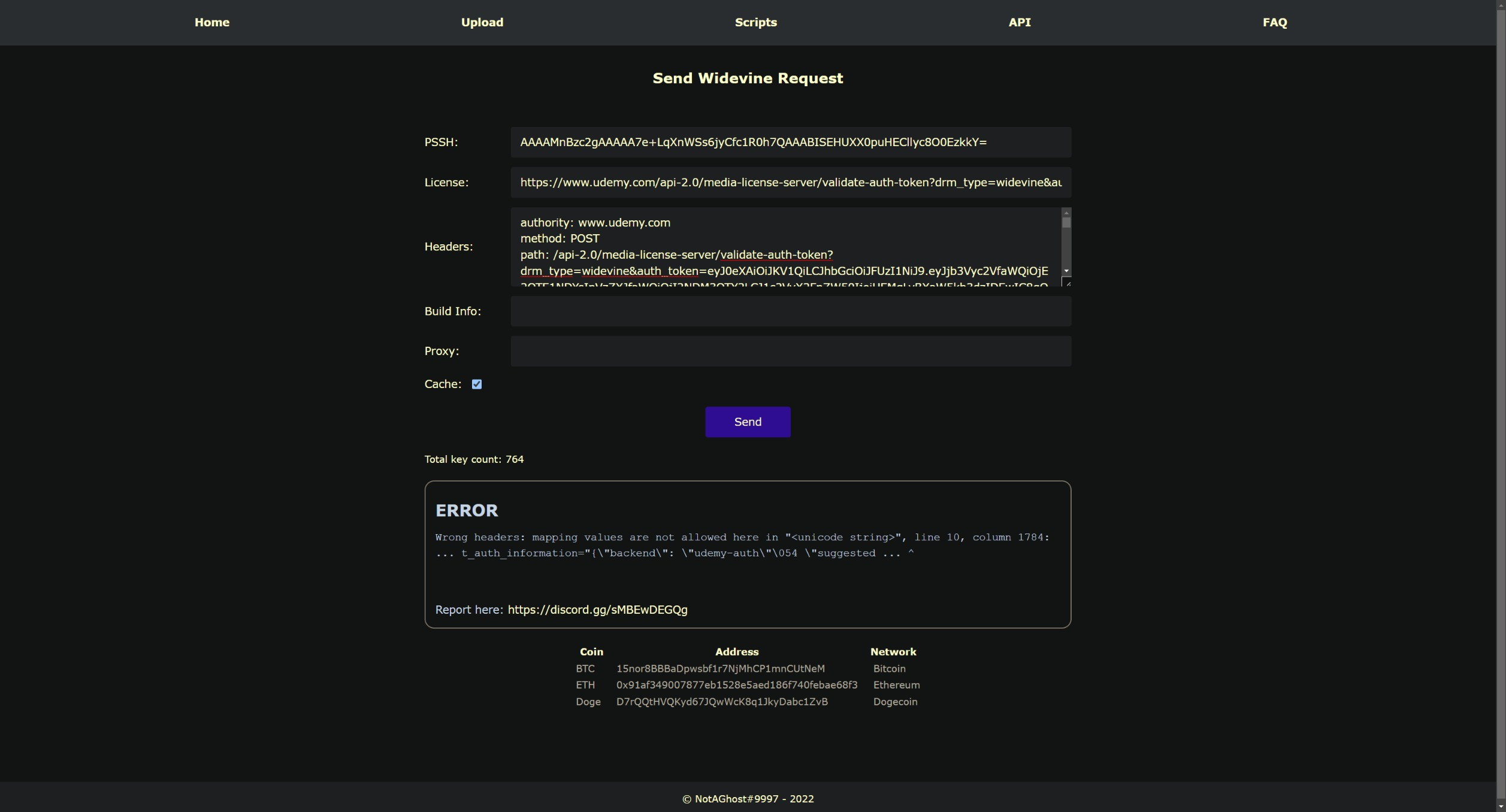Image resolution: width=1506 pixels, height=812 pixels.
Task: Select the ETH address 0x91af349007877eb...
Action: click(736, 685)
